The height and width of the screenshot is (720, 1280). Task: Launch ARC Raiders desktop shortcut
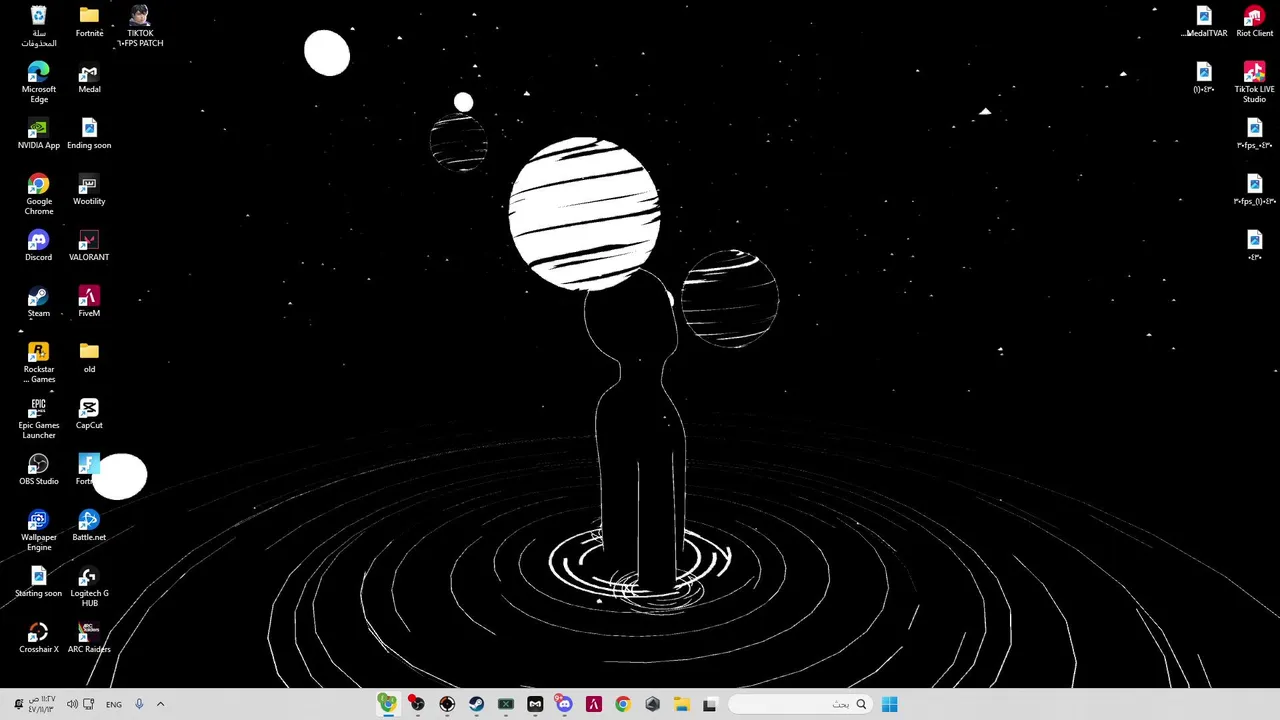click(89, 637)
